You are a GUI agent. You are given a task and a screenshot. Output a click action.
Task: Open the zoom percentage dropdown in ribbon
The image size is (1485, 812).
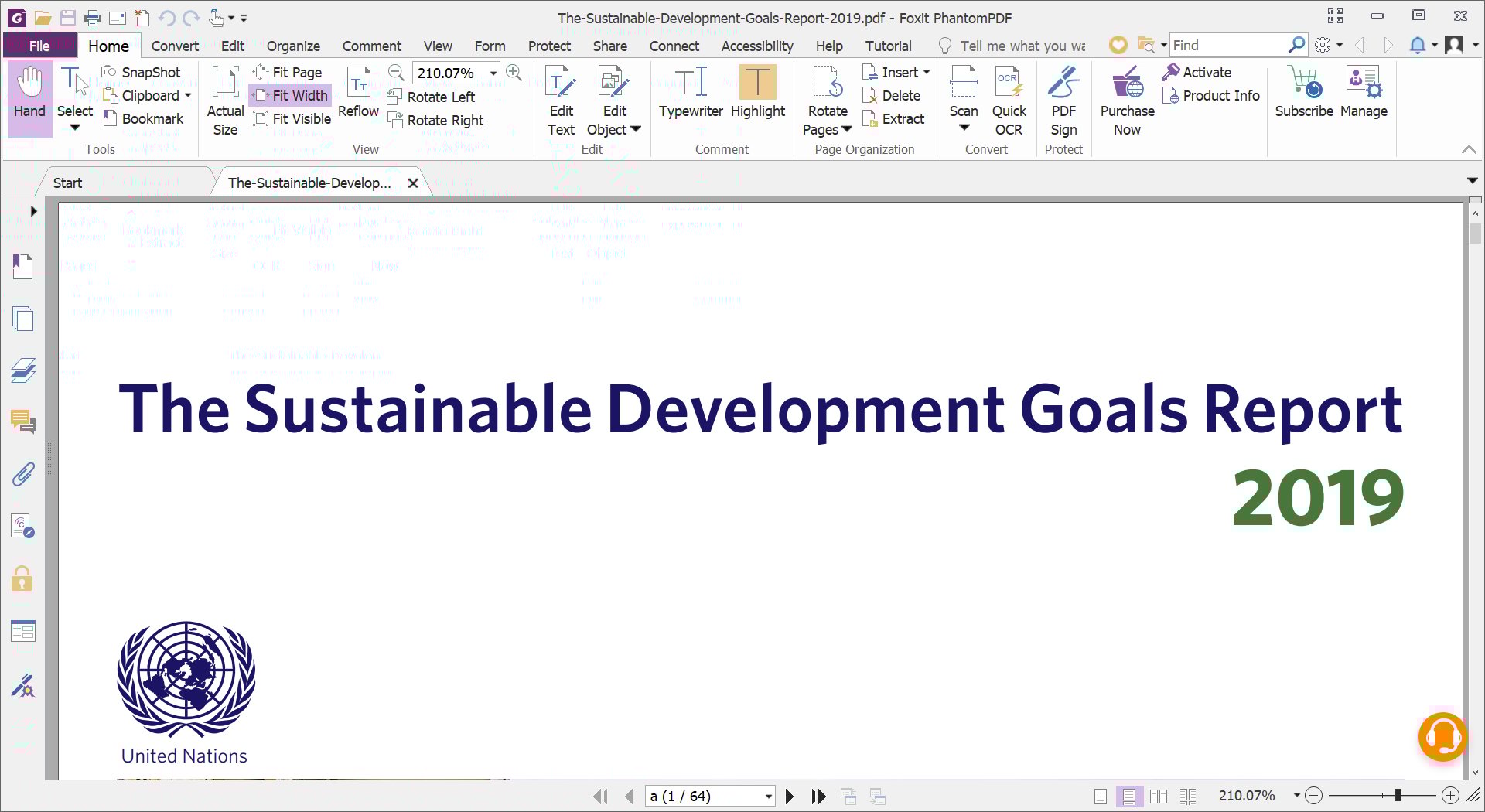coord(493,73)
